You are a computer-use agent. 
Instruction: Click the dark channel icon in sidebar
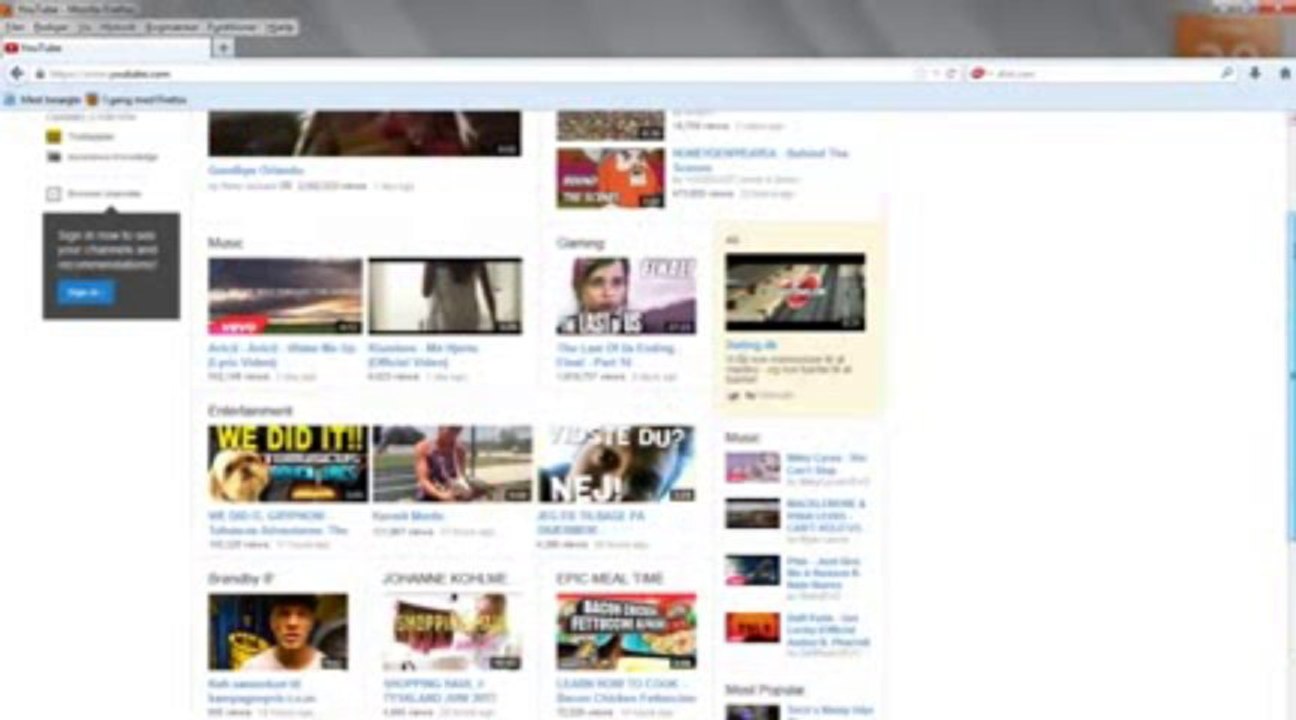pos(54,157)
